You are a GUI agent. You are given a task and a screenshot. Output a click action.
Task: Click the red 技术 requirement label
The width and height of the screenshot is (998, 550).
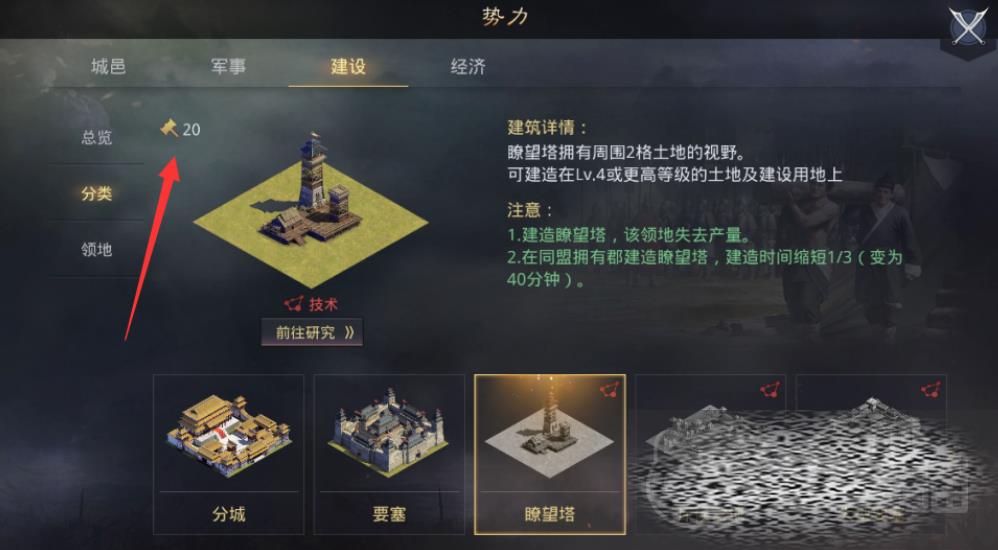coord(323,305)
